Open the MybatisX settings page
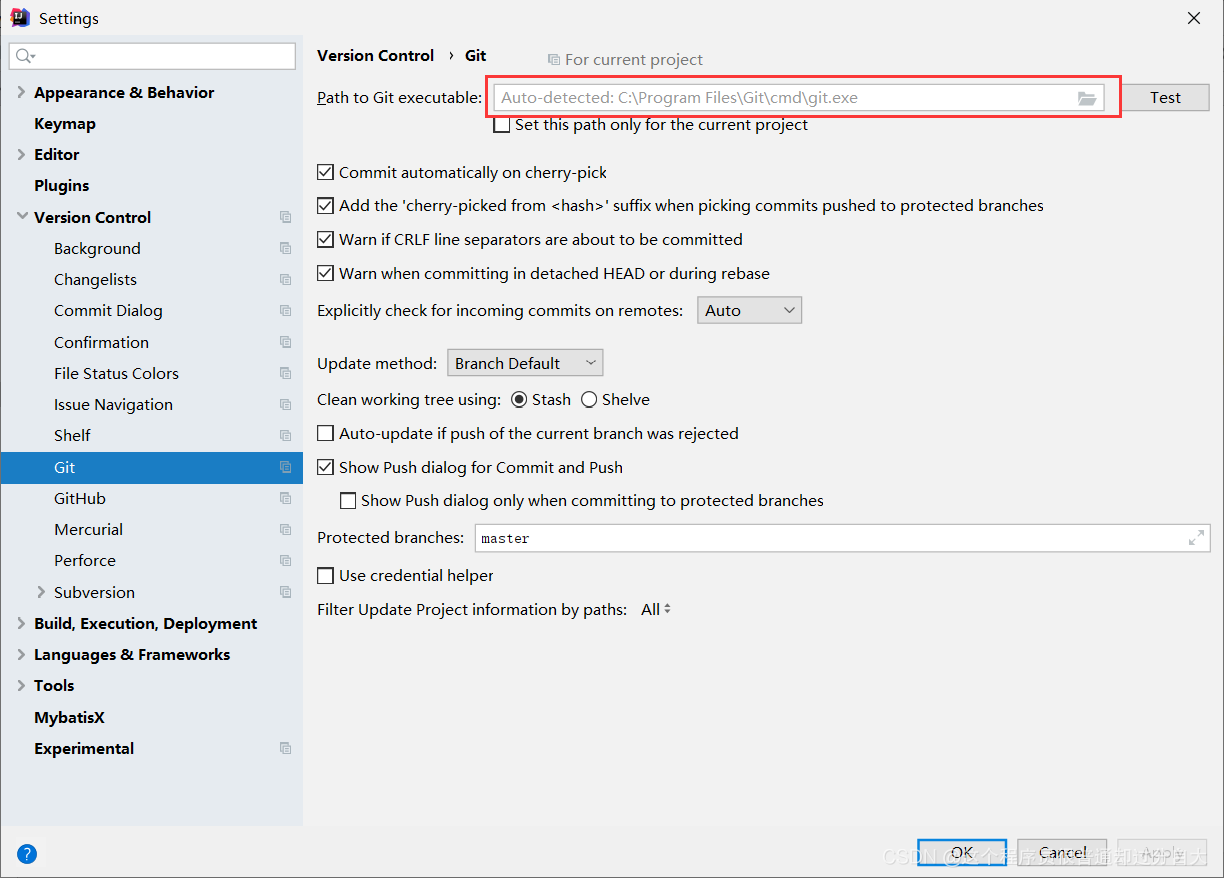1224x878 pixels. pos(69,717)
